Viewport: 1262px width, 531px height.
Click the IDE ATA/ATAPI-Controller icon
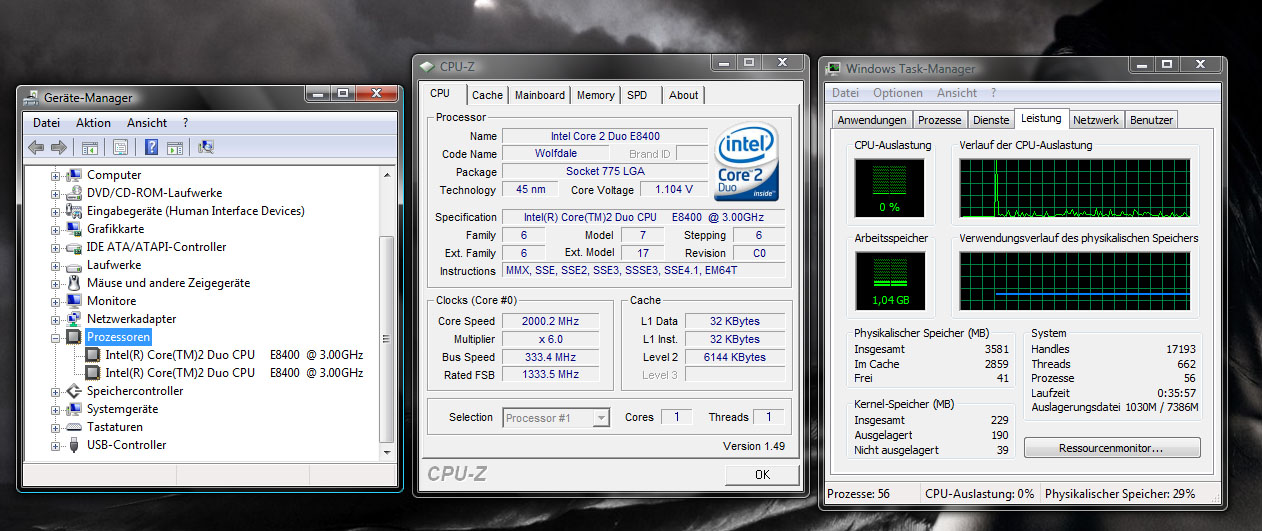[x=74, y=247]
